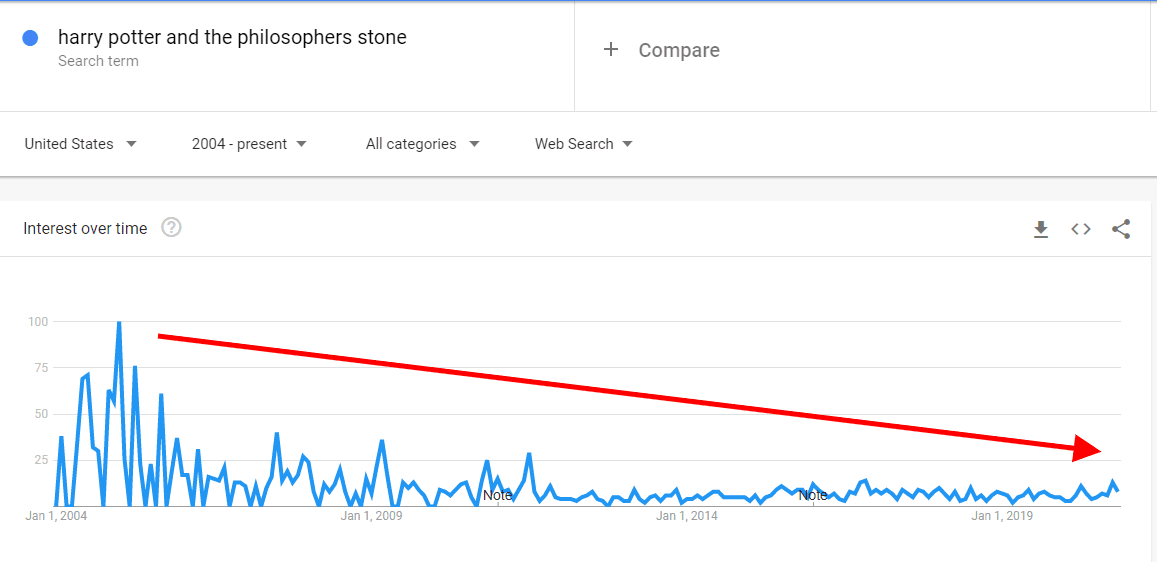The image size is (1157, 562).
Task: Click the Note marker near 2011
Action: coord(497,495)
